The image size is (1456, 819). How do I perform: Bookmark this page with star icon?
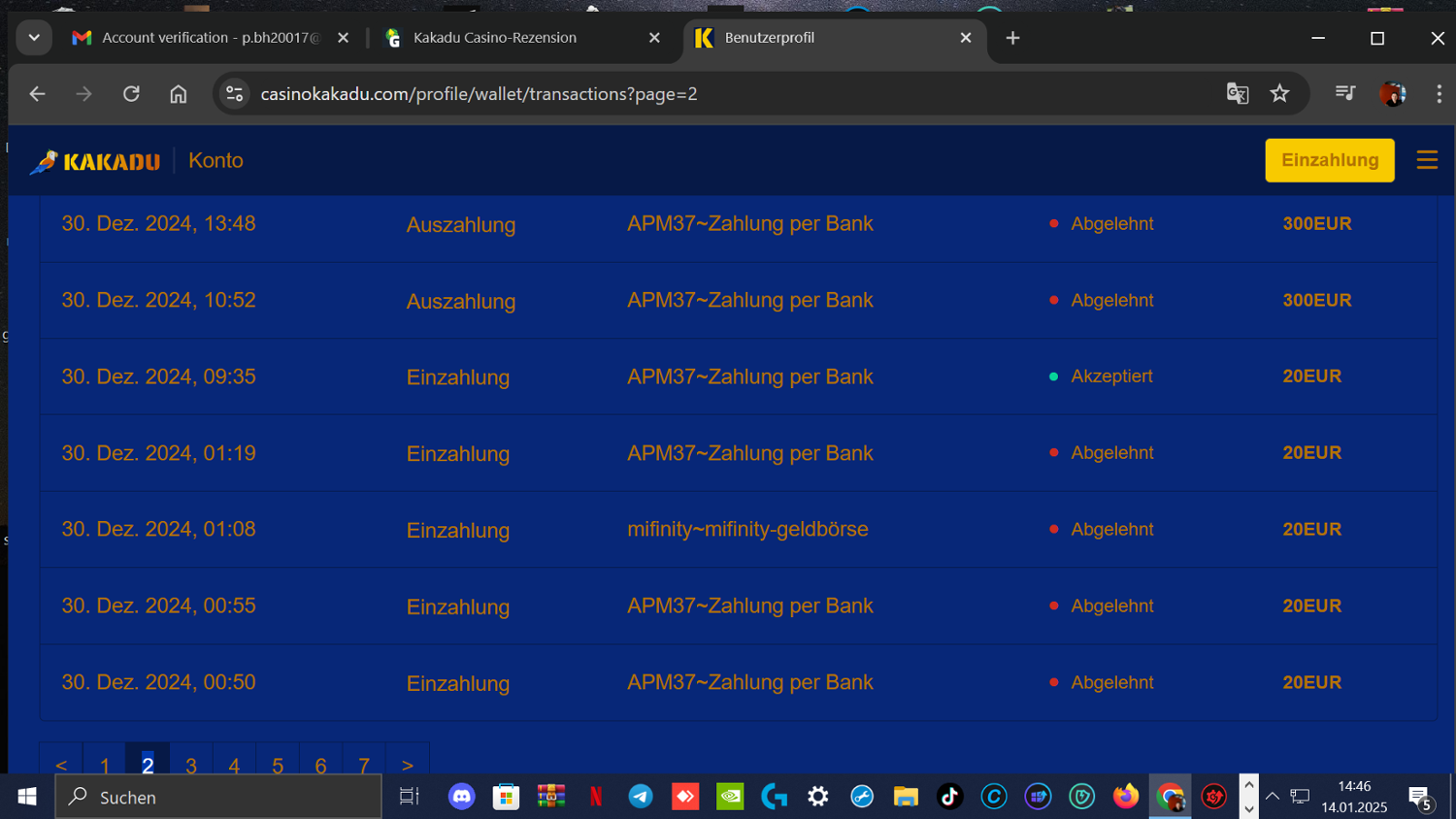[x=1279, y=94]
